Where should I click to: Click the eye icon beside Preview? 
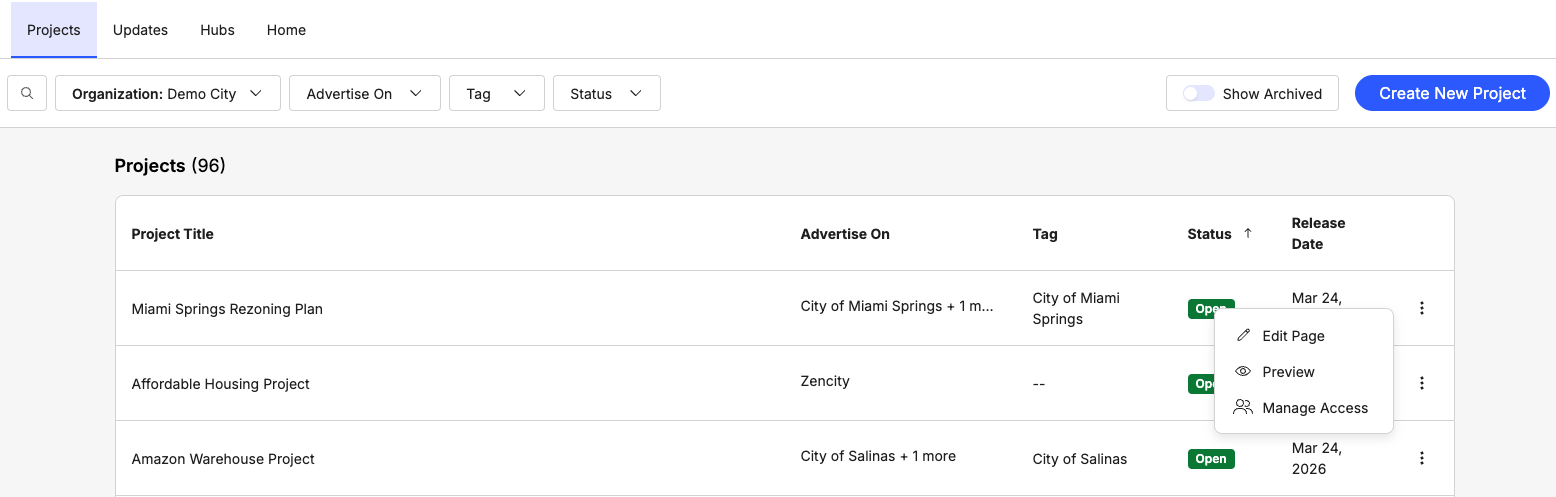(1243, 372)
